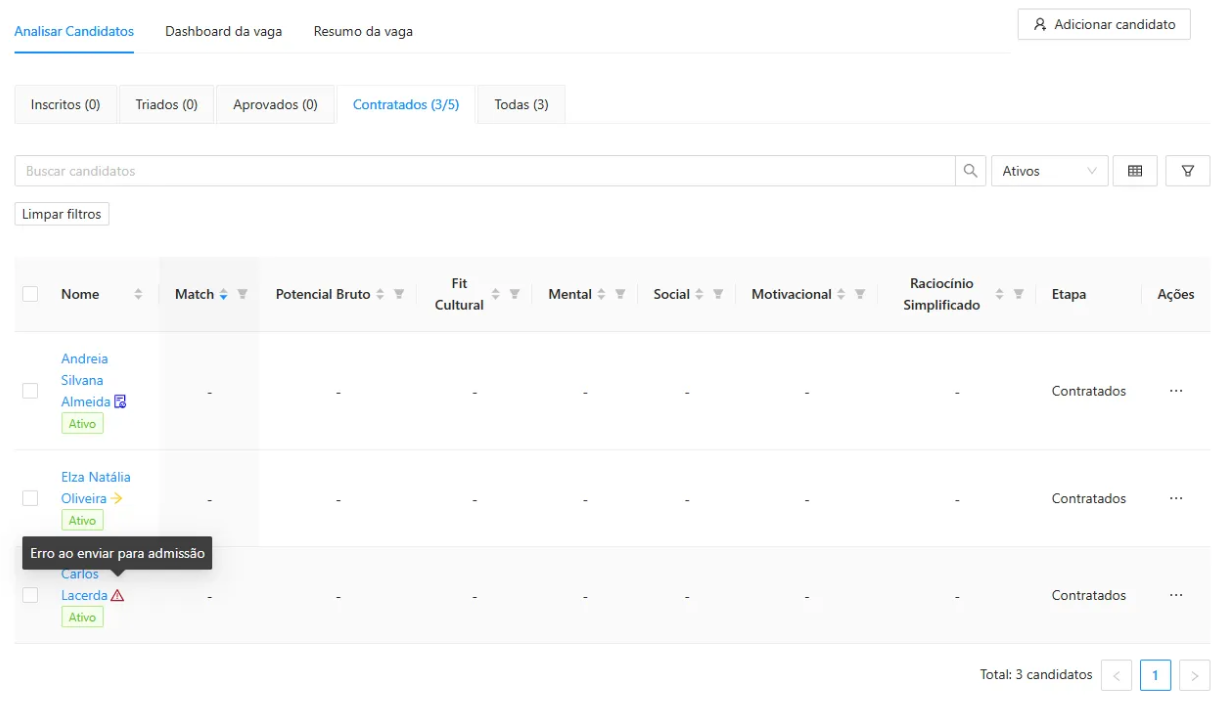
Task: Open the Dashboard da vaga tab
Action: pyautogui.click(x=223, y=31)
